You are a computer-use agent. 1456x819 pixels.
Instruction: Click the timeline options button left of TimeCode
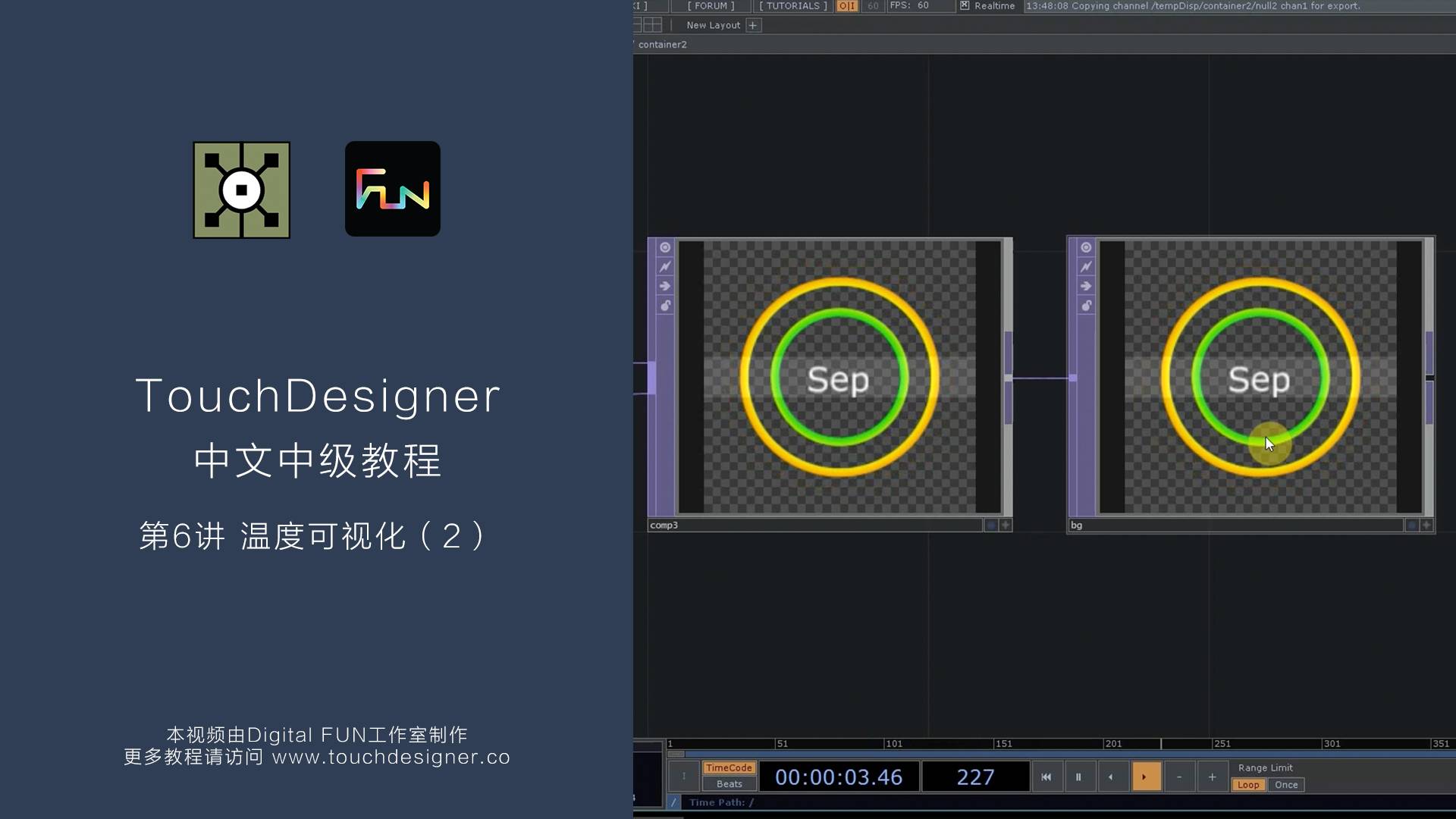[x=683, y=777]
